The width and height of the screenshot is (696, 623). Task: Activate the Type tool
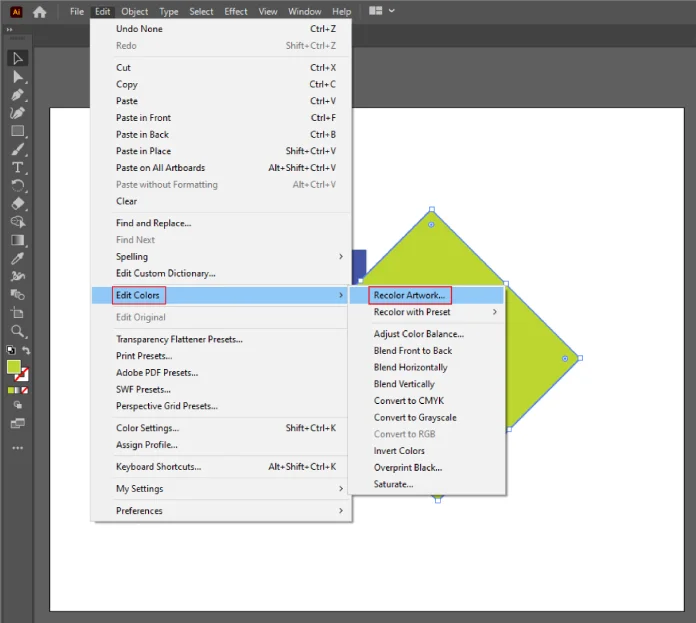click(x=18, y=167)
